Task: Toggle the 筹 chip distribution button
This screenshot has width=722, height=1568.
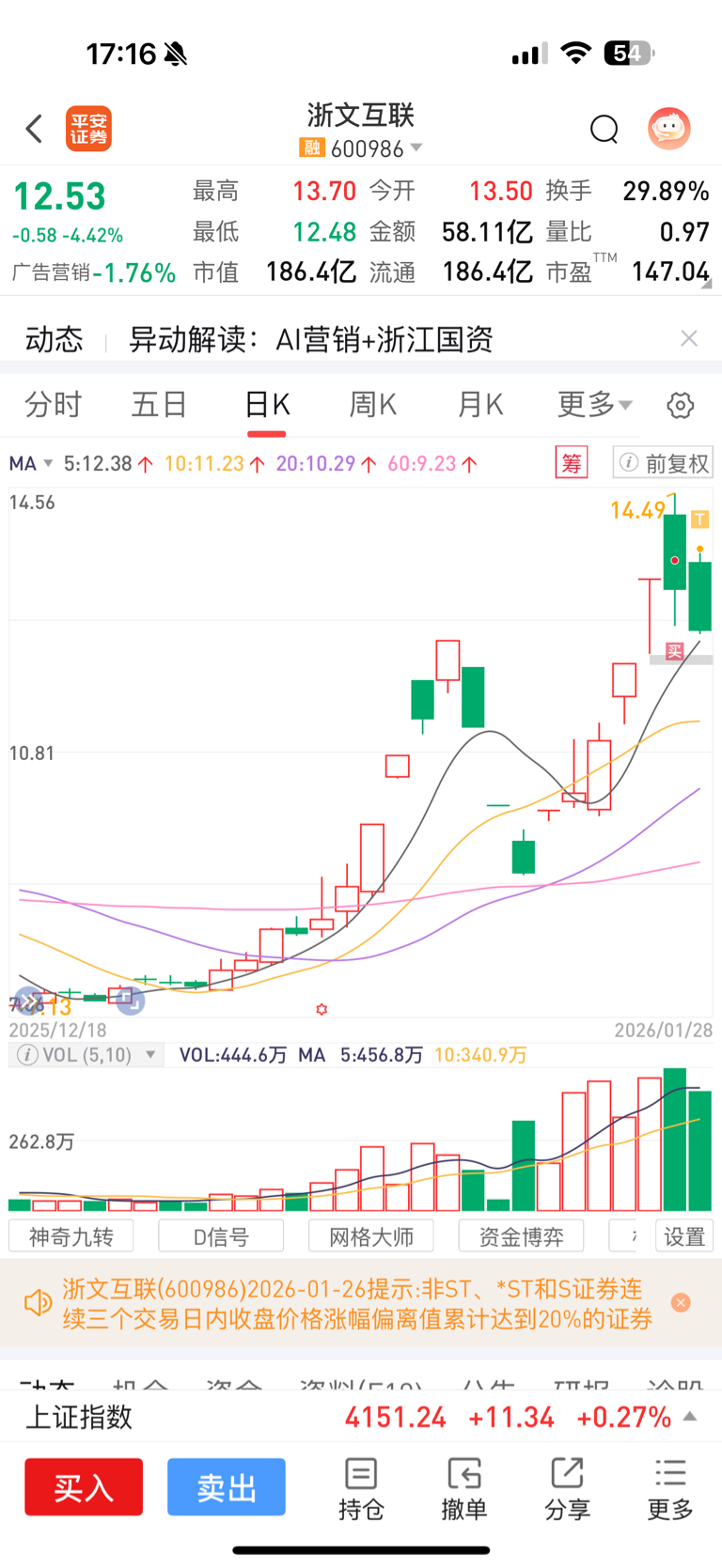Action: click(x=572, y=462)
